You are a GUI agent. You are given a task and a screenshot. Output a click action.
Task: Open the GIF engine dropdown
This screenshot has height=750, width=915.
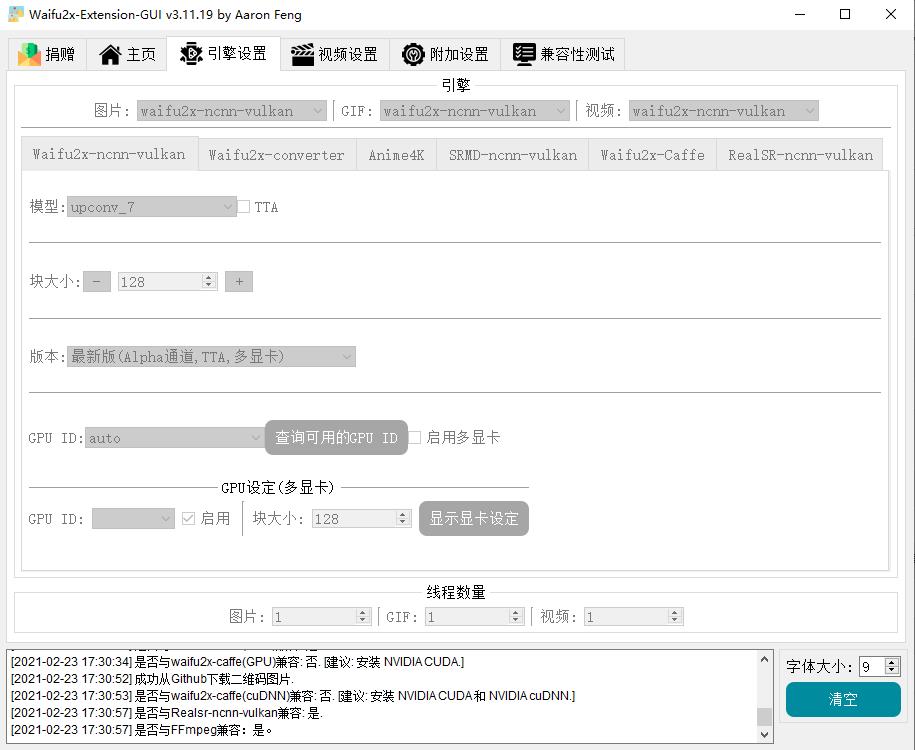(474, 111)
